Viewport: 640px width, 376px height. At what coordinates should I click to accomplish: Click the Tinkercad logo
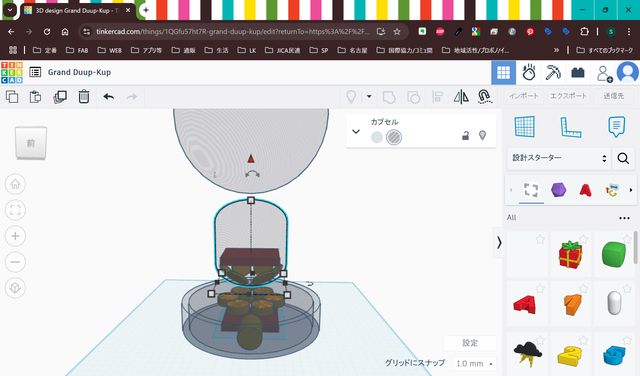pyautogui.click(x=12, y=73)
